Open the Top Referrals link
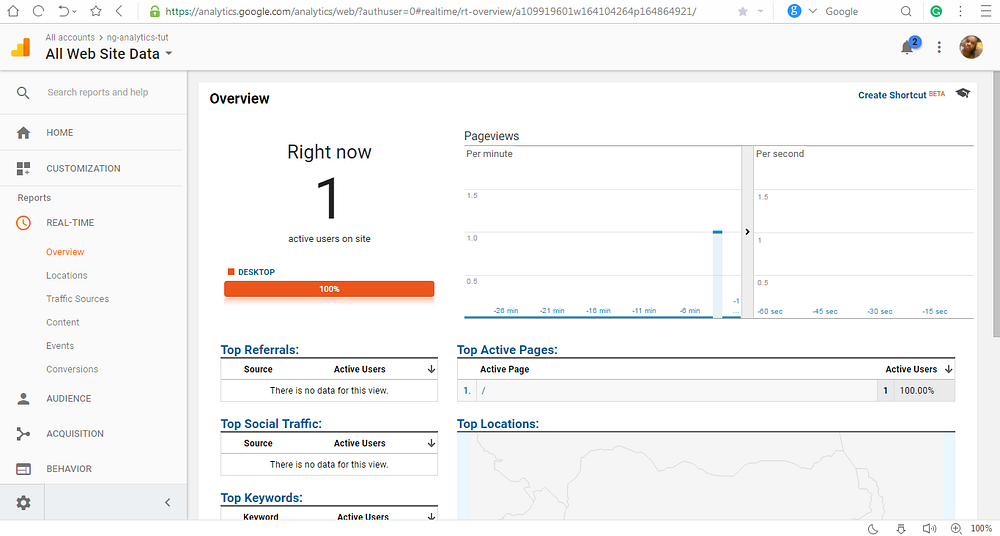This screenshot has width=1000, height=536. pyautogui.click(x=260, y=350)
